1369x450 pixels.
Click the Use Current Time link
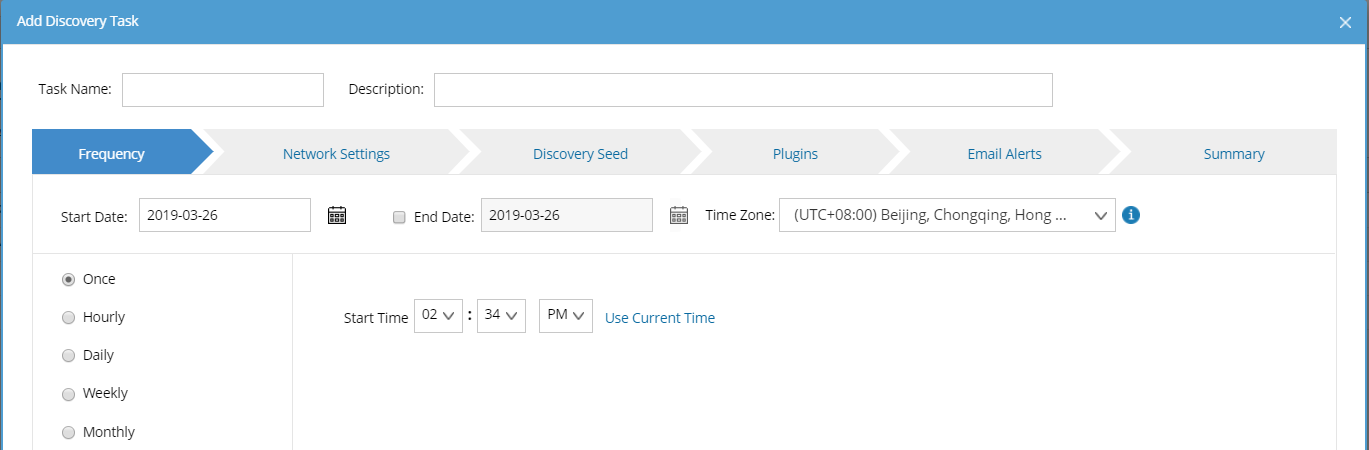click(x=660, y=318)
